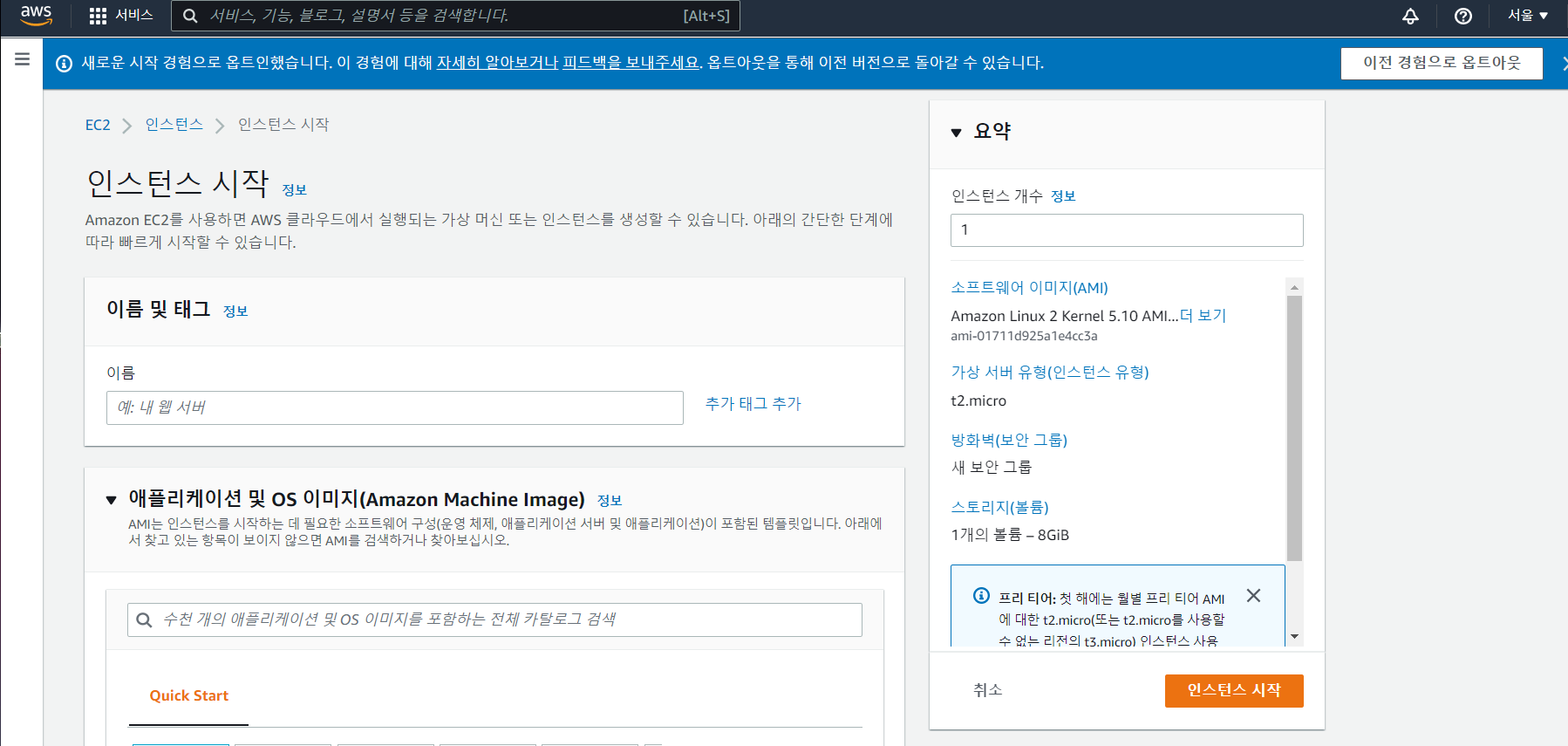Close the 프리 티어 notice

point(1253,595)
